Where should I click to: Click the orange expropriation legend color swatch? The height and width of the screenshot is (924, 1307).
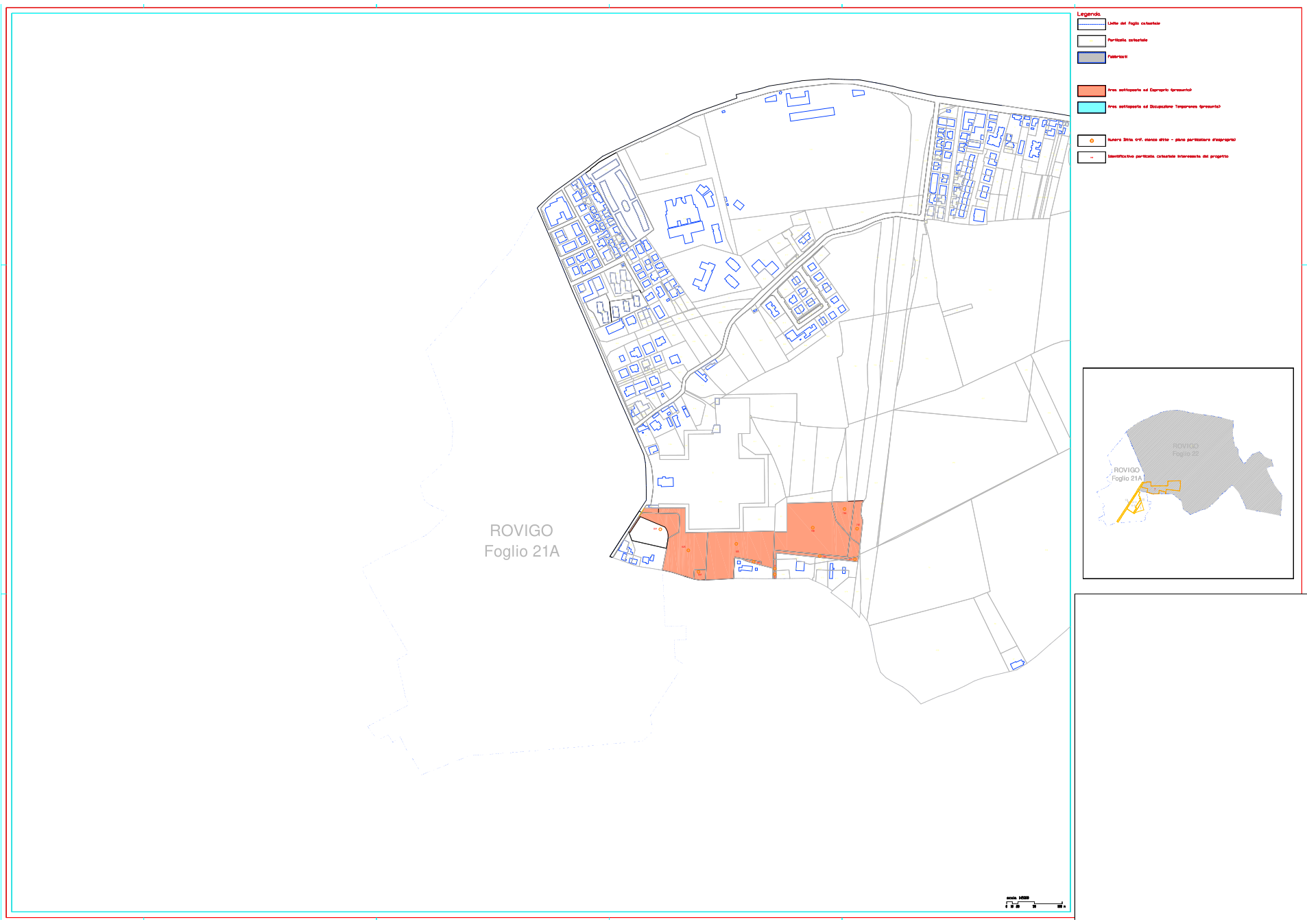(x=1091, y=90)
